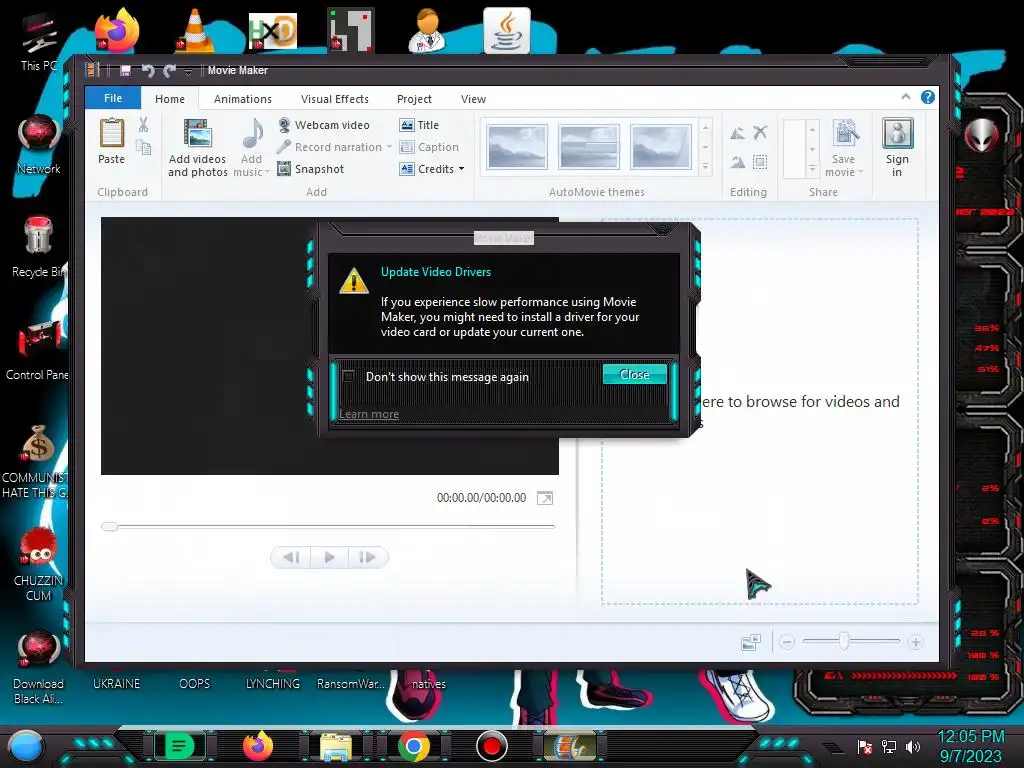
Task: Select third AutoMovie theme thumbnail
Action: coord(660,147)
